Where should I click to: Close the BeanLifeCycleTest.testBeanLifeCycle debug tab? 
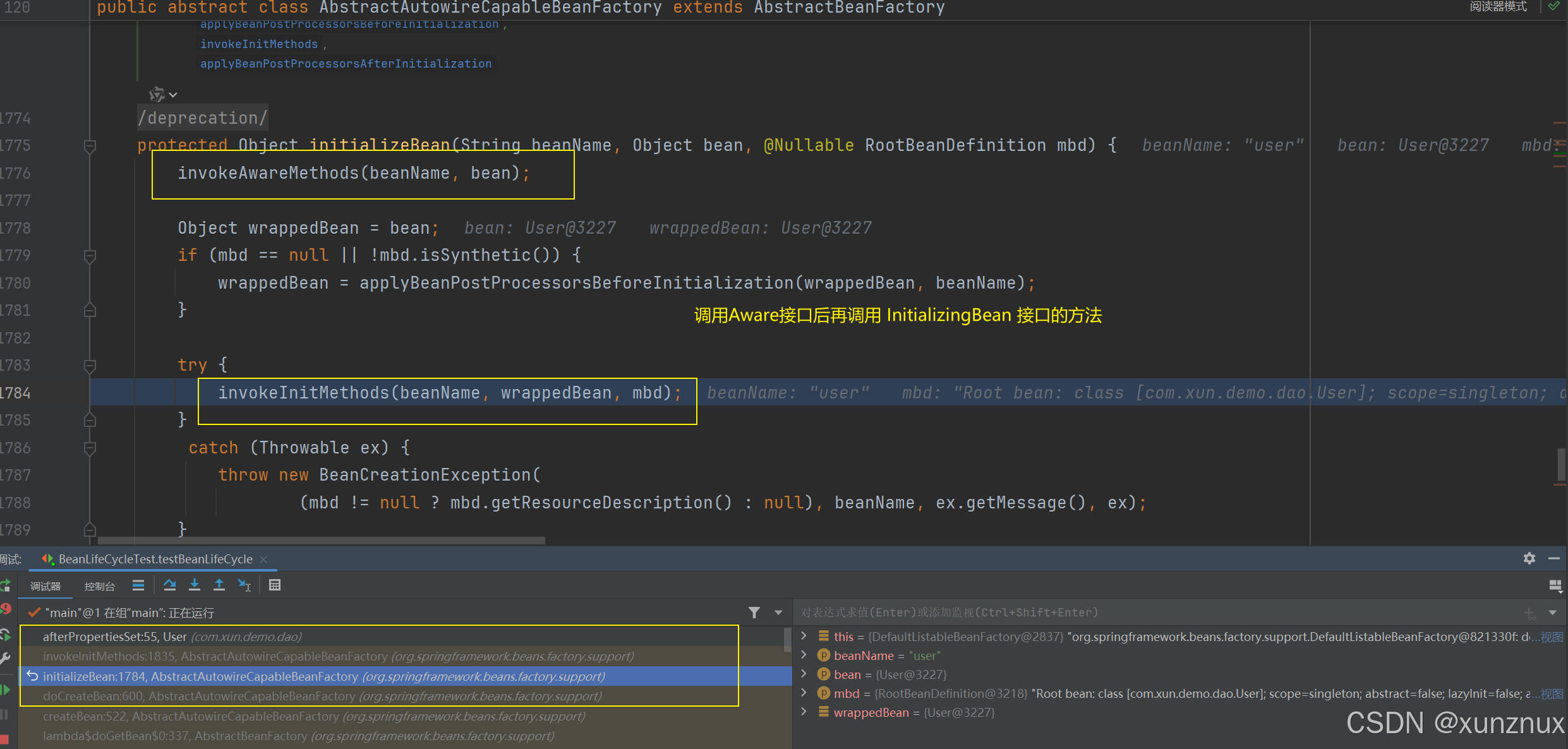coord(263,560)
